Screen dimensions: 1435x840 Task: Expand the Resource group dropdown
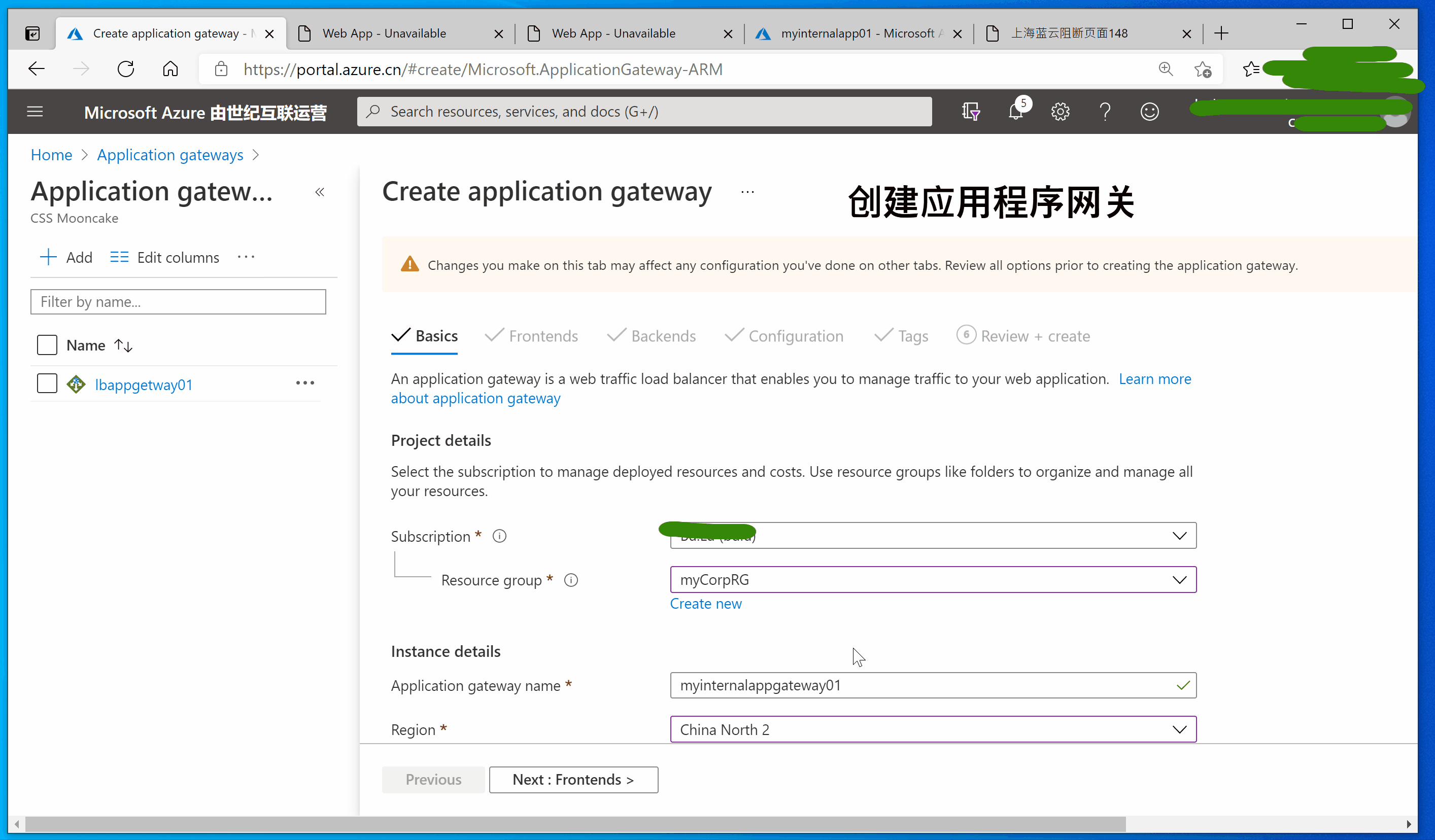click(x=933, y=579)
